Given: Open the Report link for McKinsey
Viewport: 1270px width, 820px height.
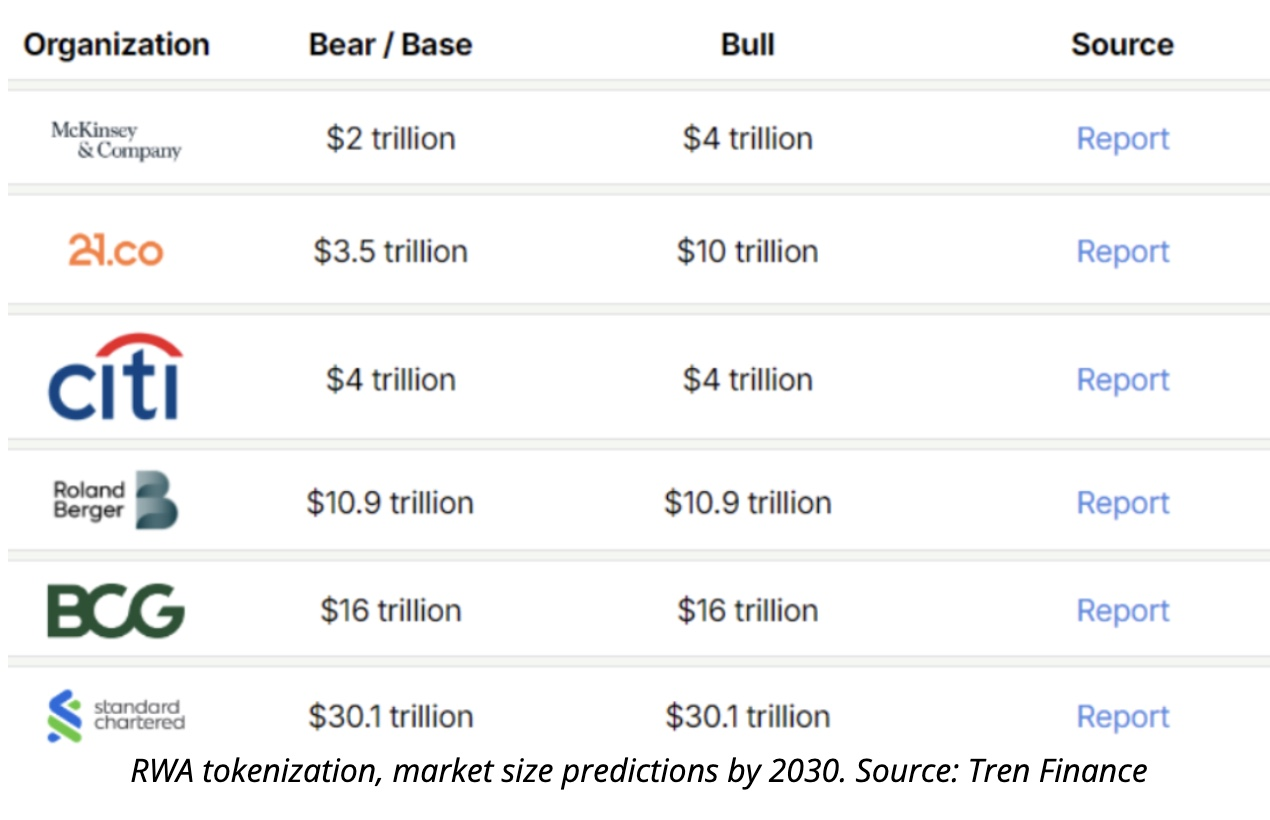Looking at the screenshot, I should pyautogui.click(x=1122, y=139).
